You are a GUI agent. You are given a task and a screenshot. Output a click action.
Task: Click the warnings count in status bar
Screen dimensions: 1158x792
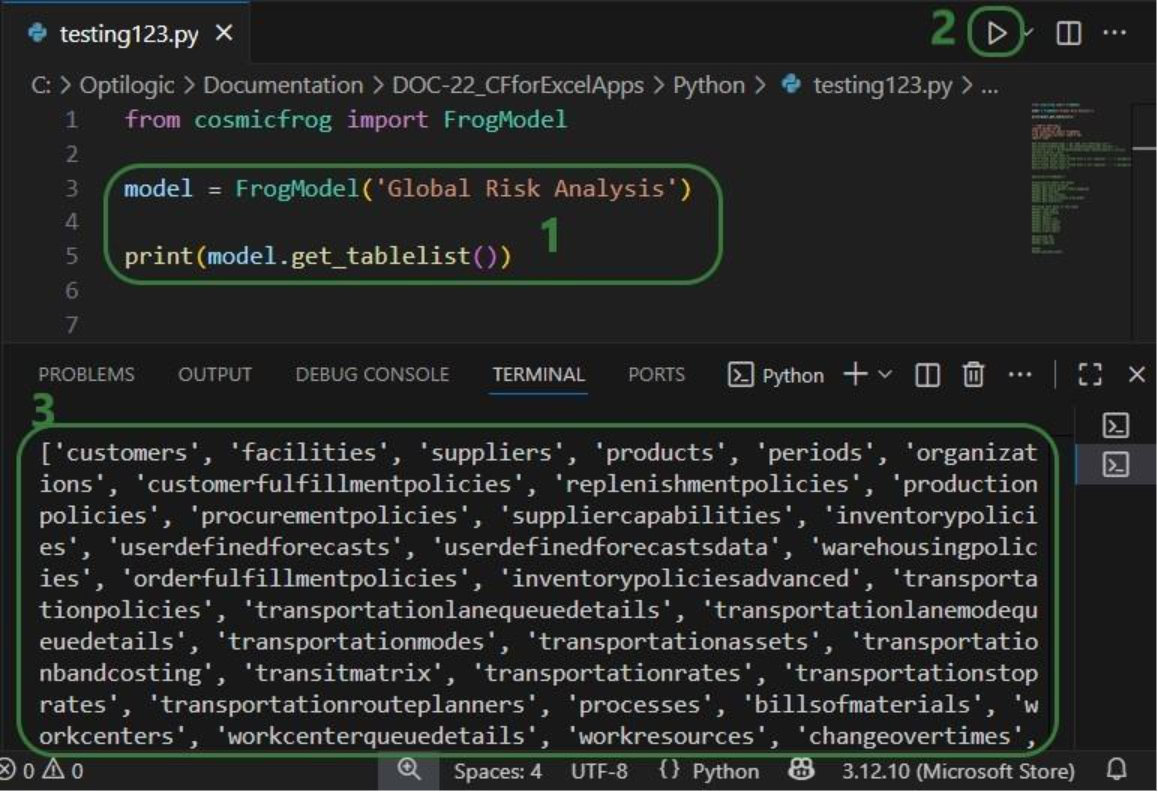[x=63, y=771]
